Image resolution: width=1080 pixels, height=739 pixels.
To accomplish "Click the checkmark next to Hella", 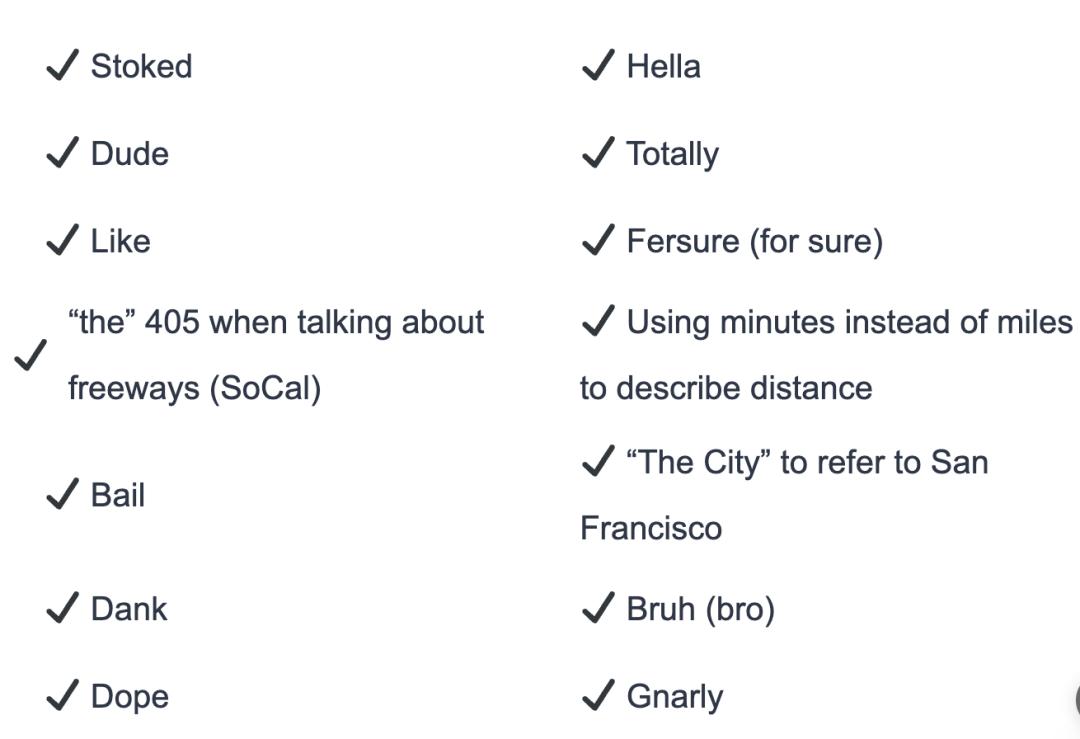I will tap(597, 67).
